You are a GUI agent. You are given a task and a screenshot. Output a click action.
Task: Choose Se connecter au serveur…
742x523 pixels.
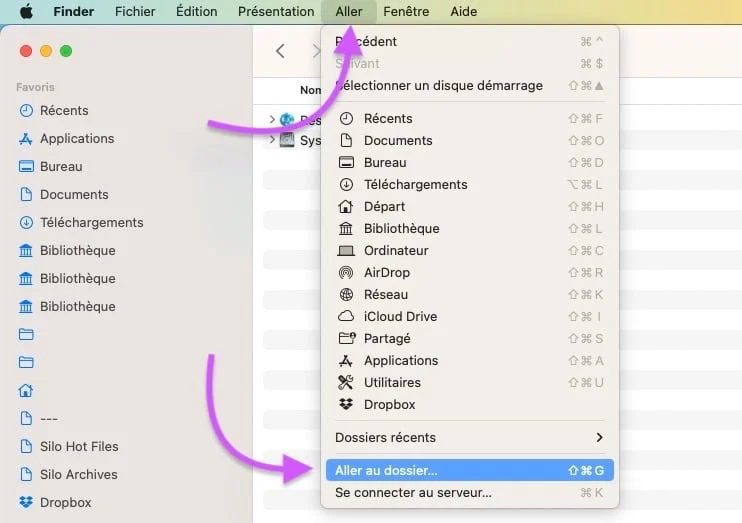click(469, 493)
